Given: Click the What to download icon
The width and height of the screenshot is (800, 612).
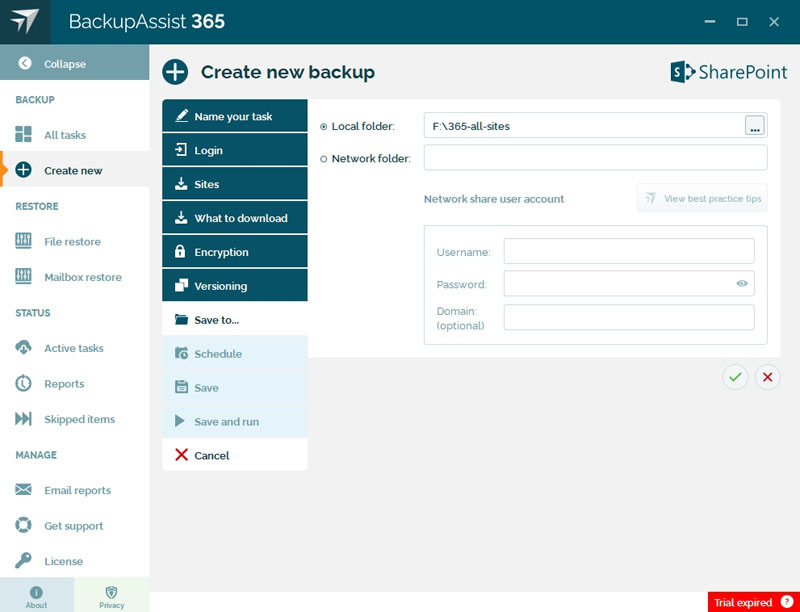Looking at the screenshot, I should tap(181, 217).
